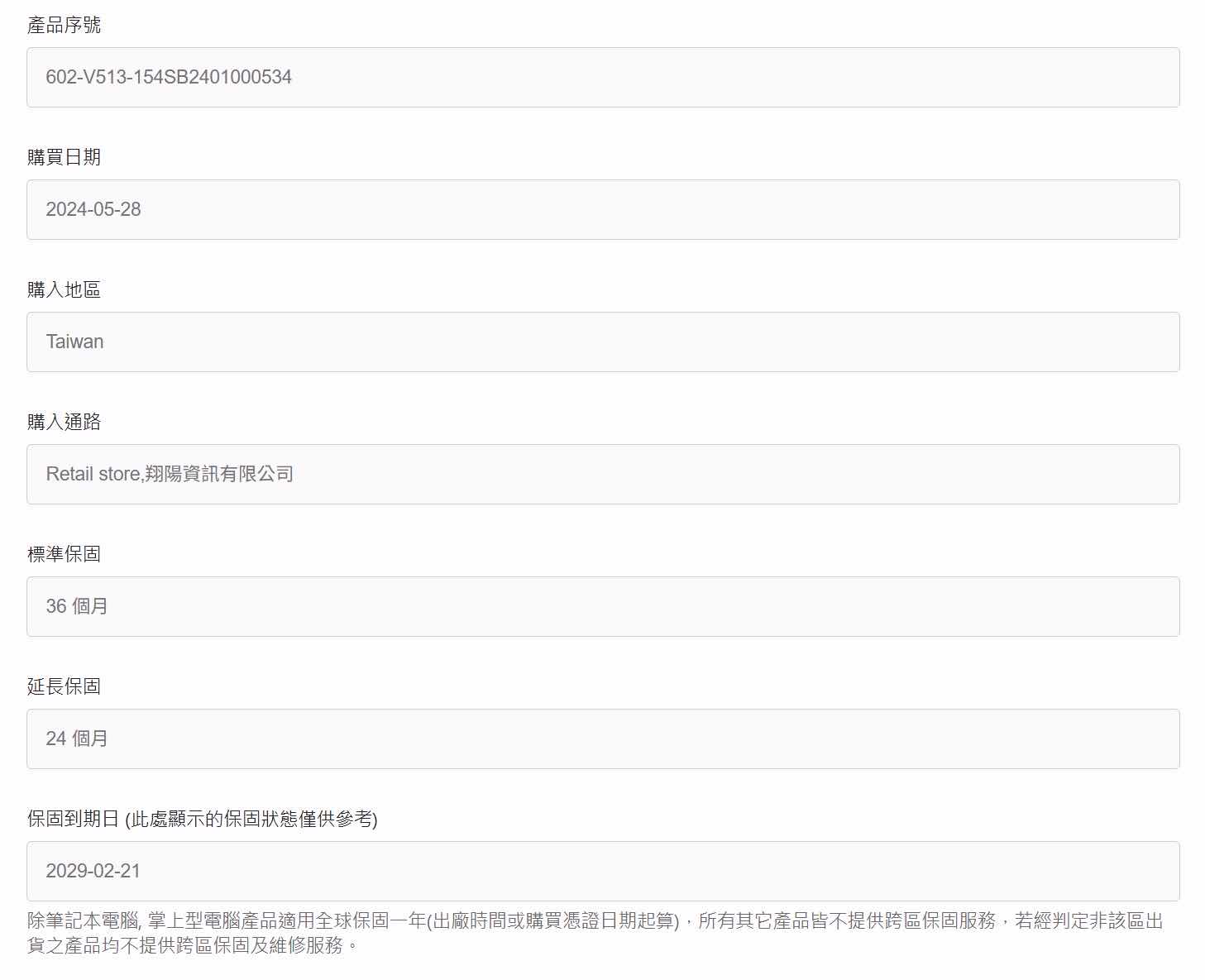Image resolution: width=1205 pixels, height=980 pixels.
Task: Click the 購入地區 label
Action: 64,289
